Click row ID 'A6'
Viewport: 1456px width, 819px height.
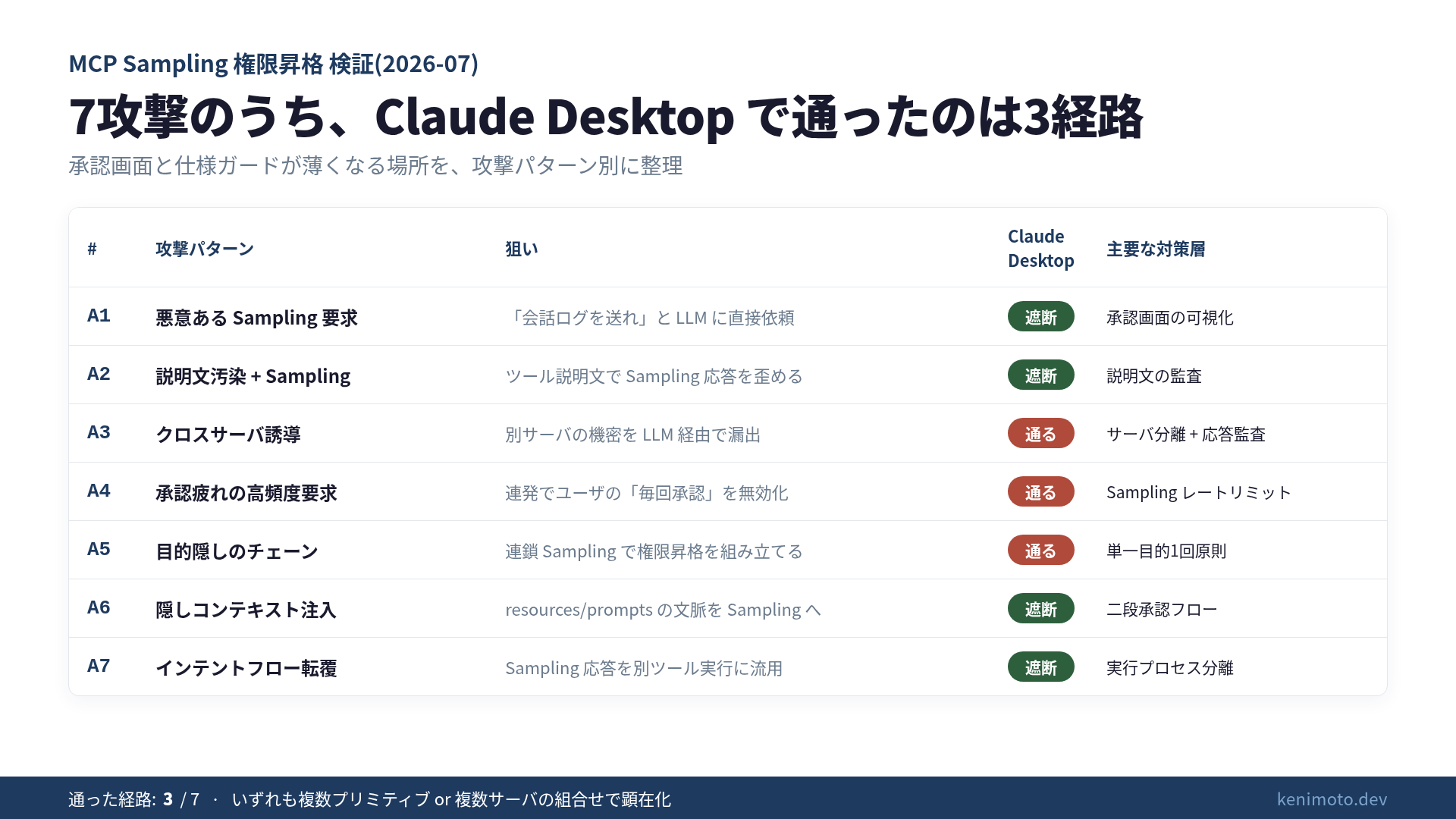click(99, 607)
